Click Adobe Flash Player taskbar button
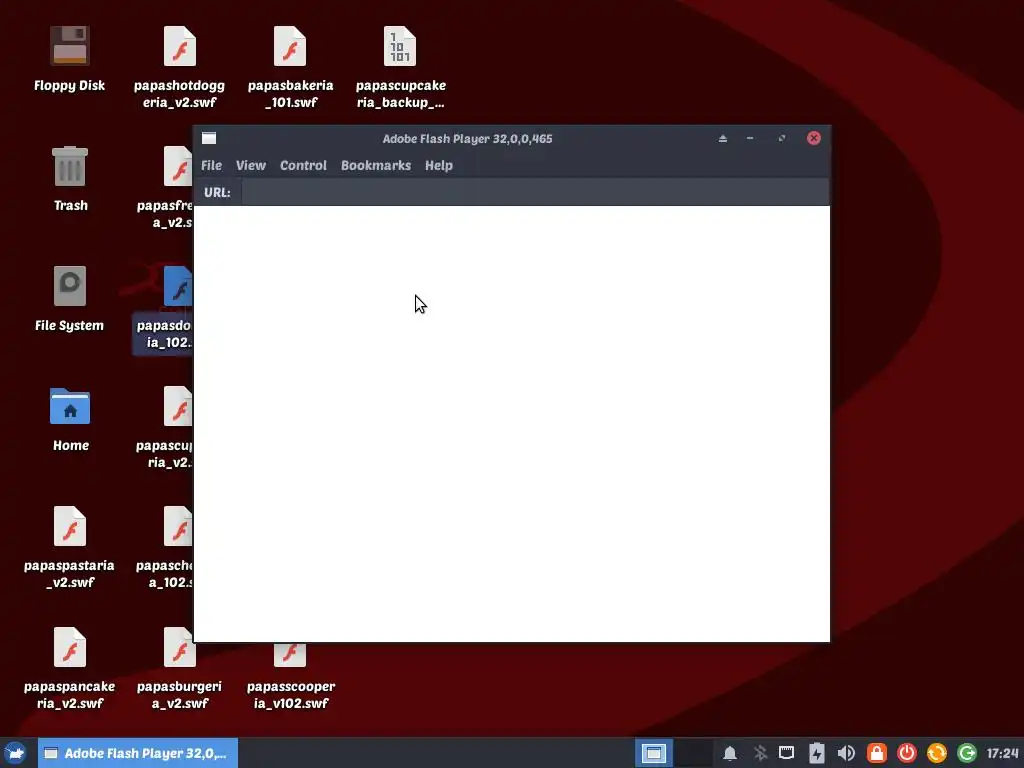The height and width of the screenshot is (768, 1024). coord(138,753)
